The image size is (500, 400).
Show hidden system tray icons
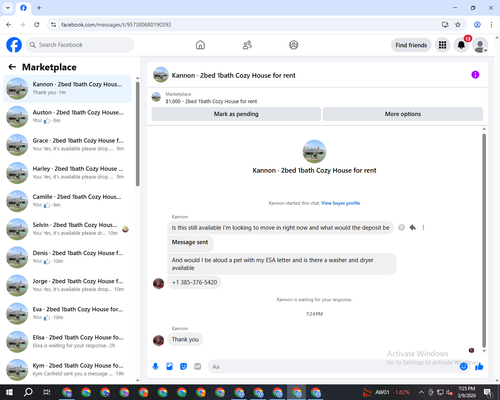421,392
